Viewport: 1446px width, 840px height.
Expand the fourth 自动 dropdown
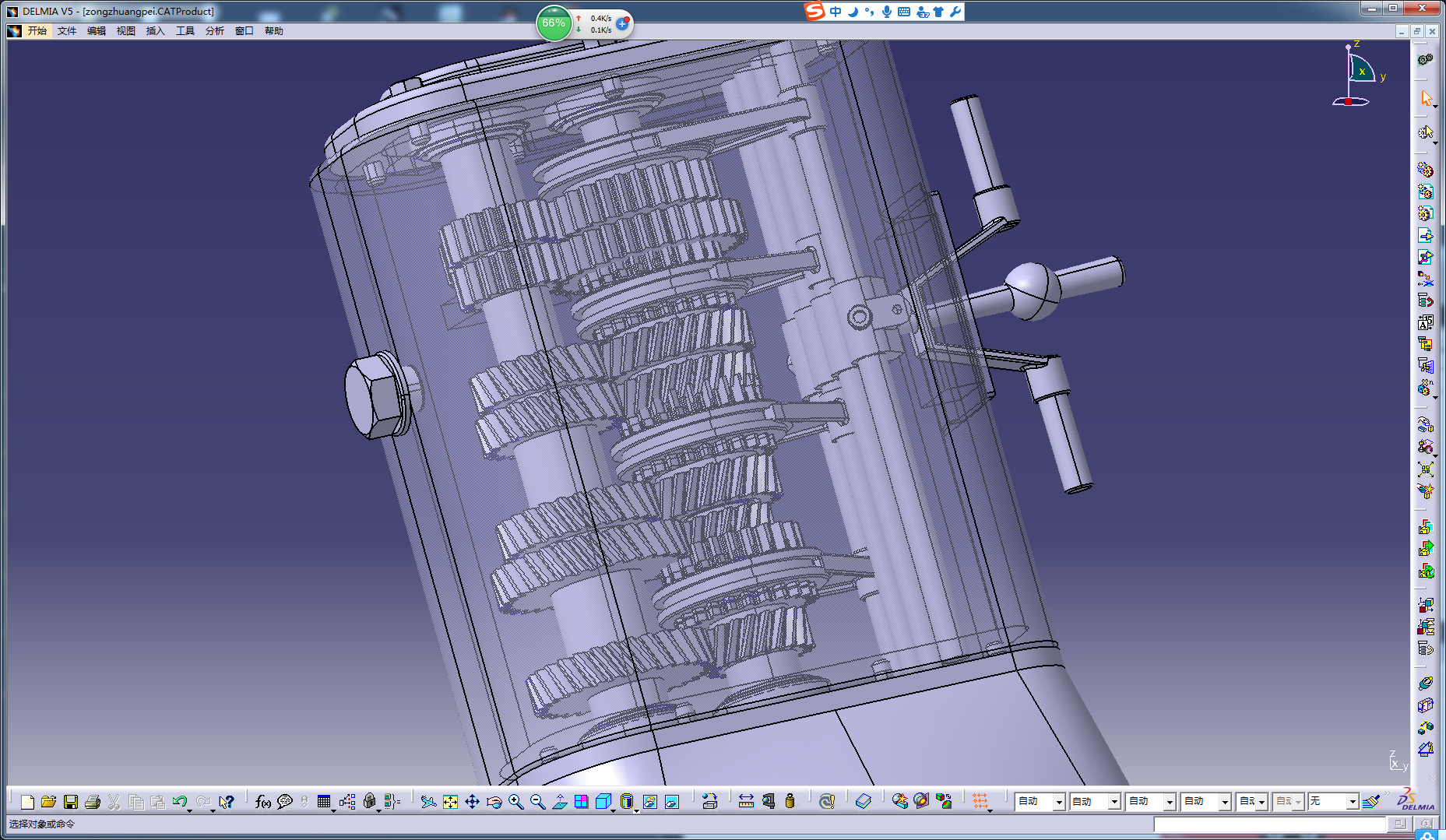tap(1225, 802)
